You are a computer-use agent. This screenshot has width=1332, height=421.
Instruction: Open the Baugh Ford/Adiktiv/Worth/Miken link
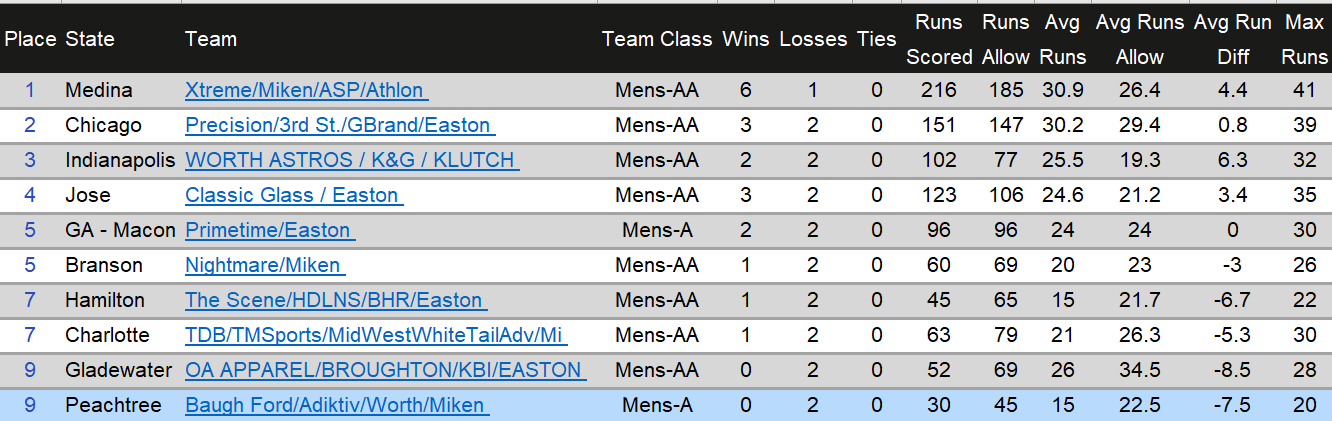[335, 405]
